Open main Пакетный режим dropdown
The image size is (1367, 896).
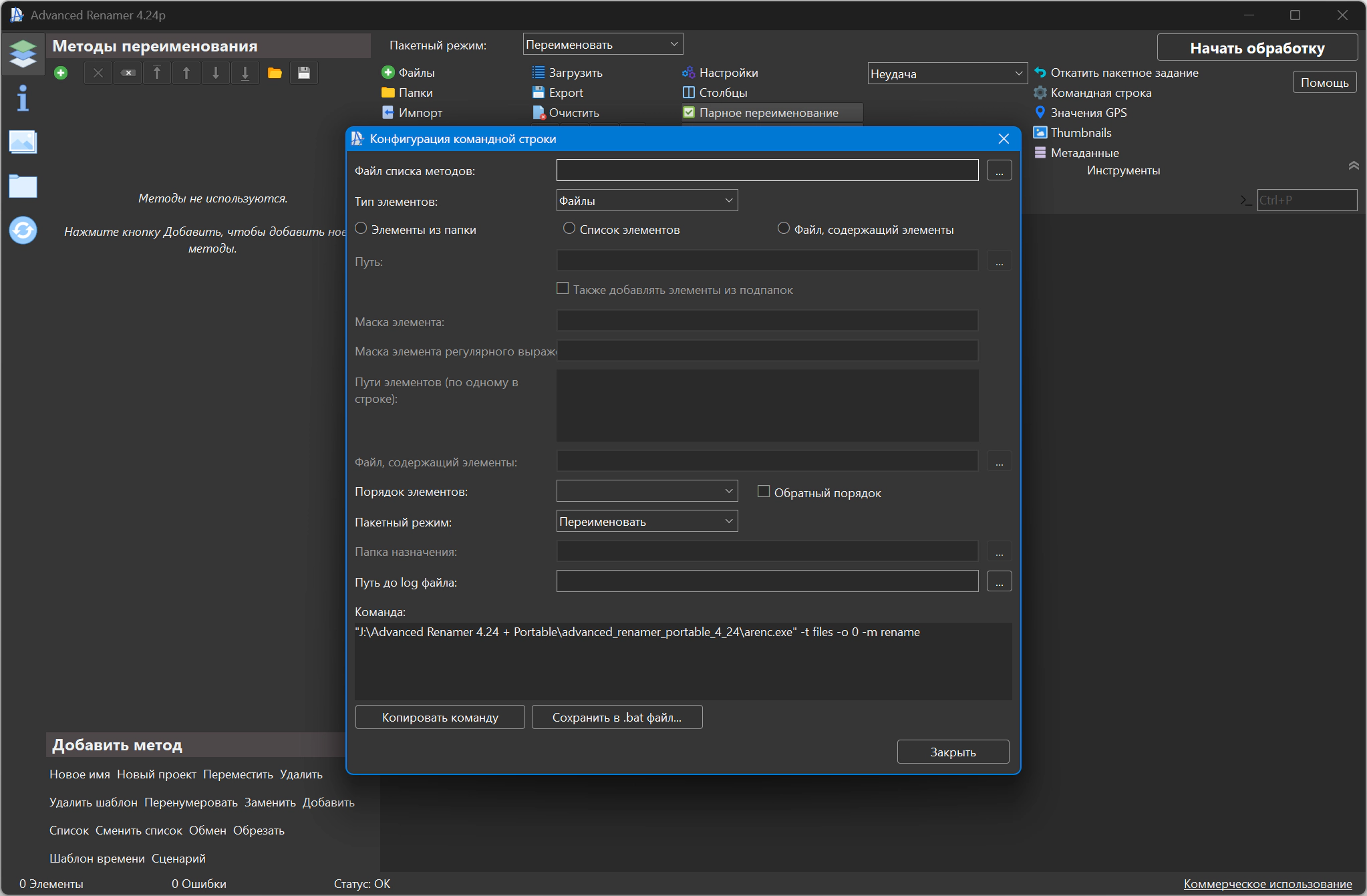tap(603, 44)
